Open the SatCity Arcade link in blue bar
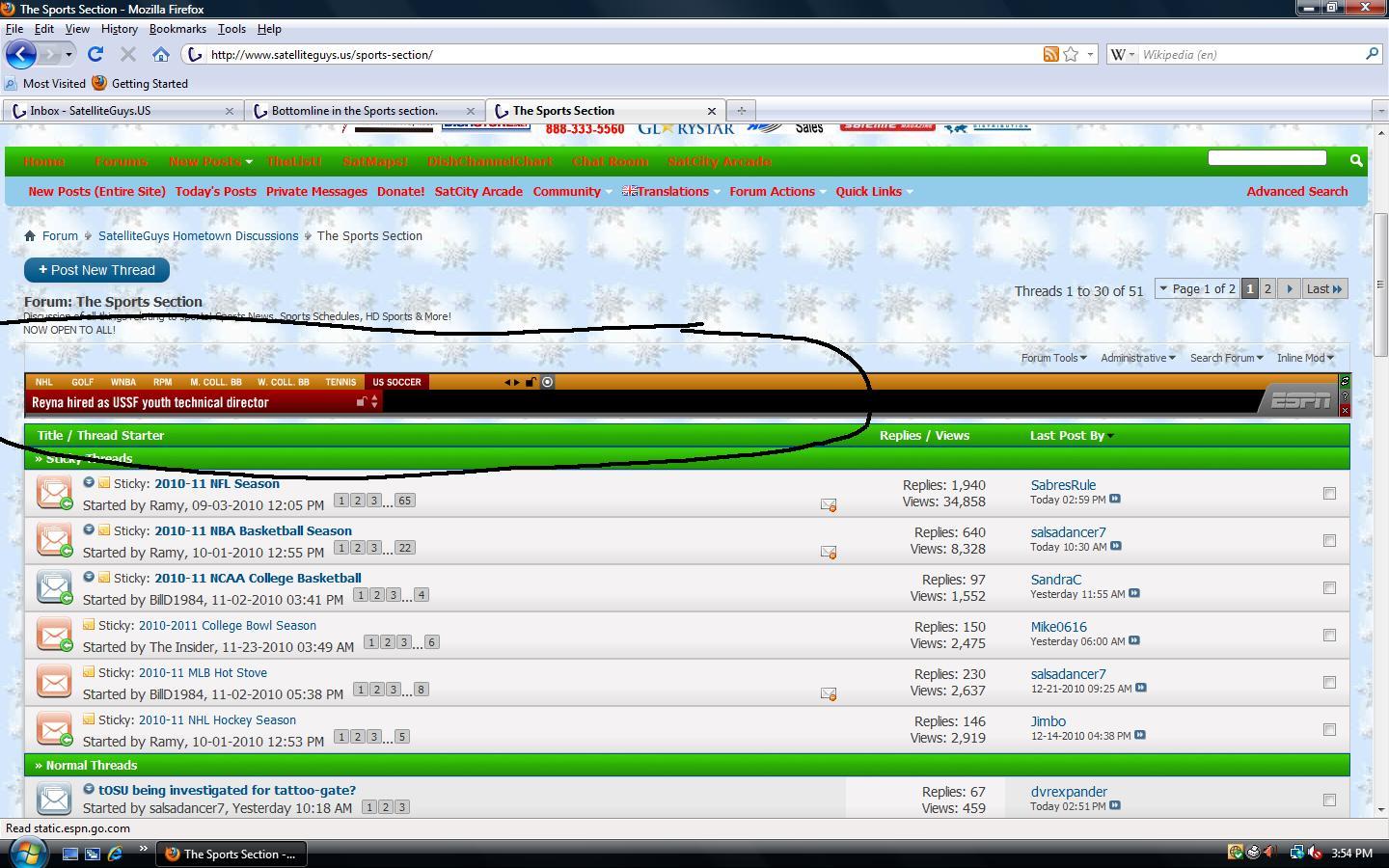1389x868 pixels. pos(478,191)
